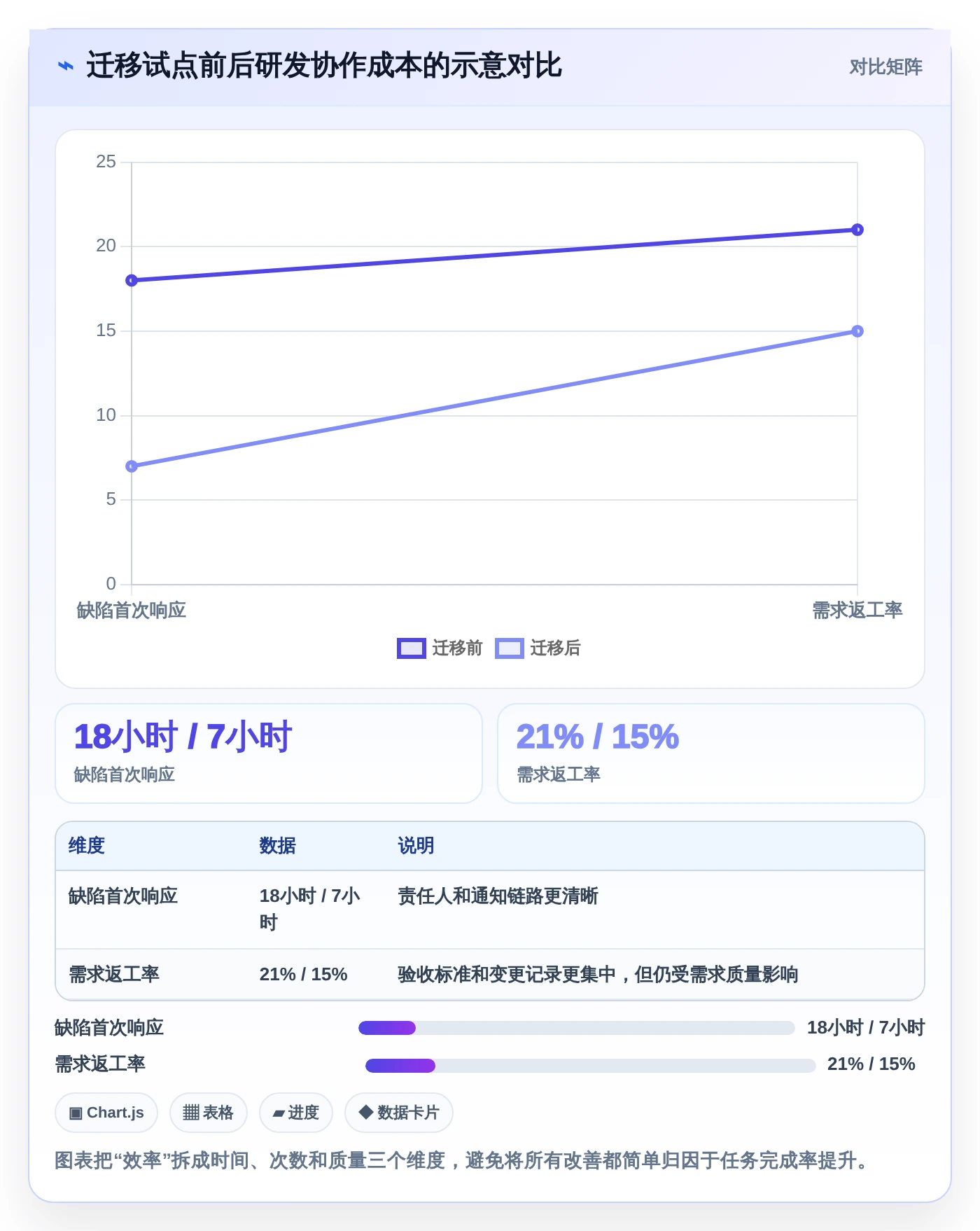This screenshot has width=980, height=1231.
Task: Toggle the 迁移后 legend swatch
Action: click(509, 648)
